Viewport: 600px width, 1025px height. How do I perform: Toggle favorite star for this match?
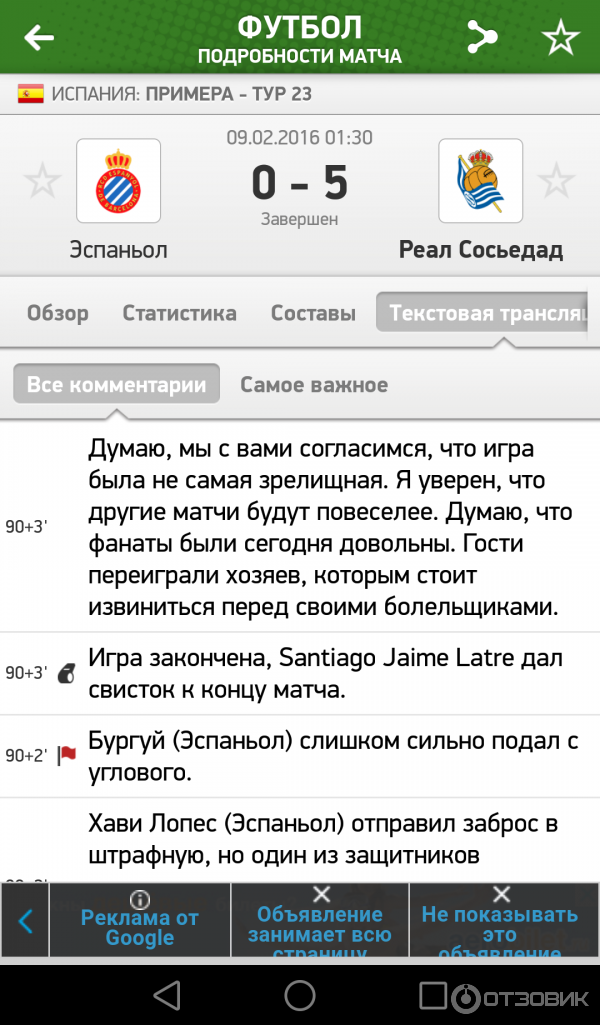560,38
